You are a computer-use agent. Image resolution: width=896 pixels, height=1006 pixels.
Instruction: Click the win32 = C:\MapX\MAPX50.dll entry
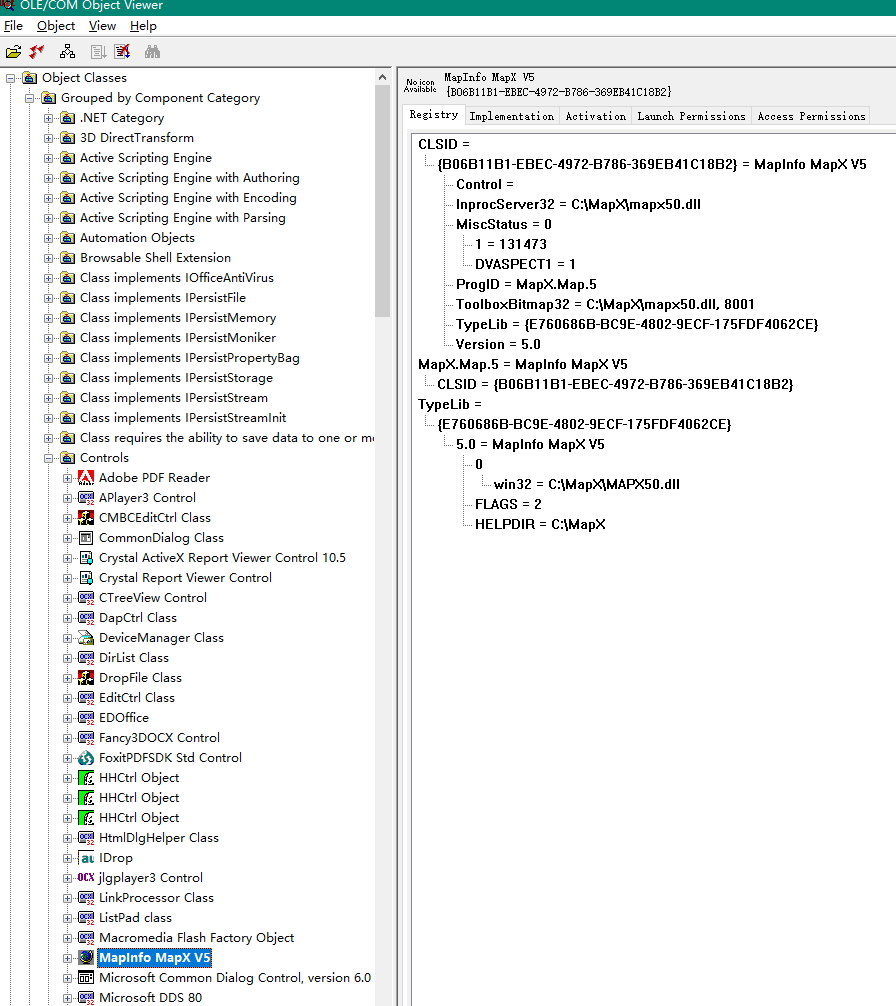click(x=586, y=484)
